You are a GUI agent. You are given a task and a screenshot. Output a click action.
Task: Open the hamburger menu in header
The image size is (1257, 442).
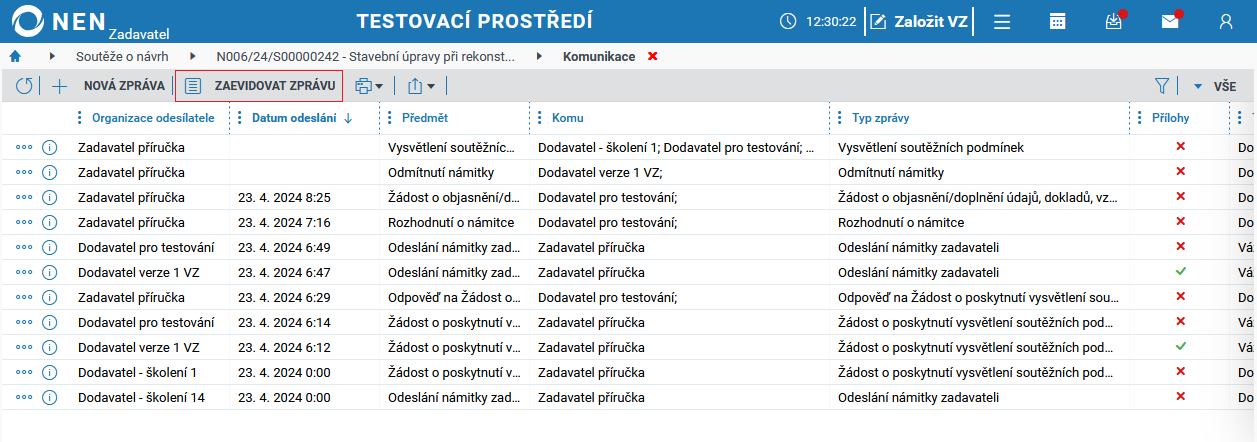pos(1002,21)
